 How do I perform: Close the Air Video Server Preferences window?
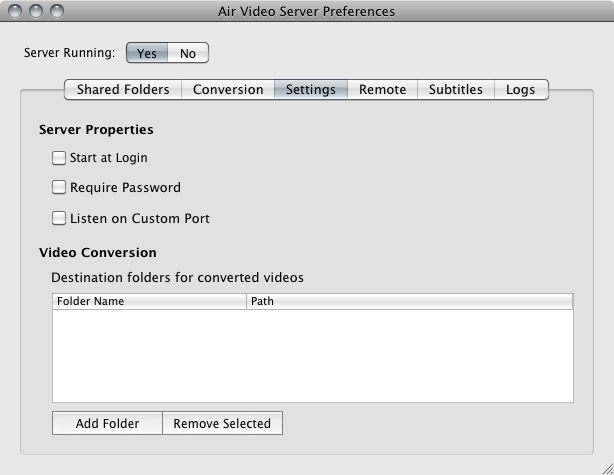(x=15, y=11)
